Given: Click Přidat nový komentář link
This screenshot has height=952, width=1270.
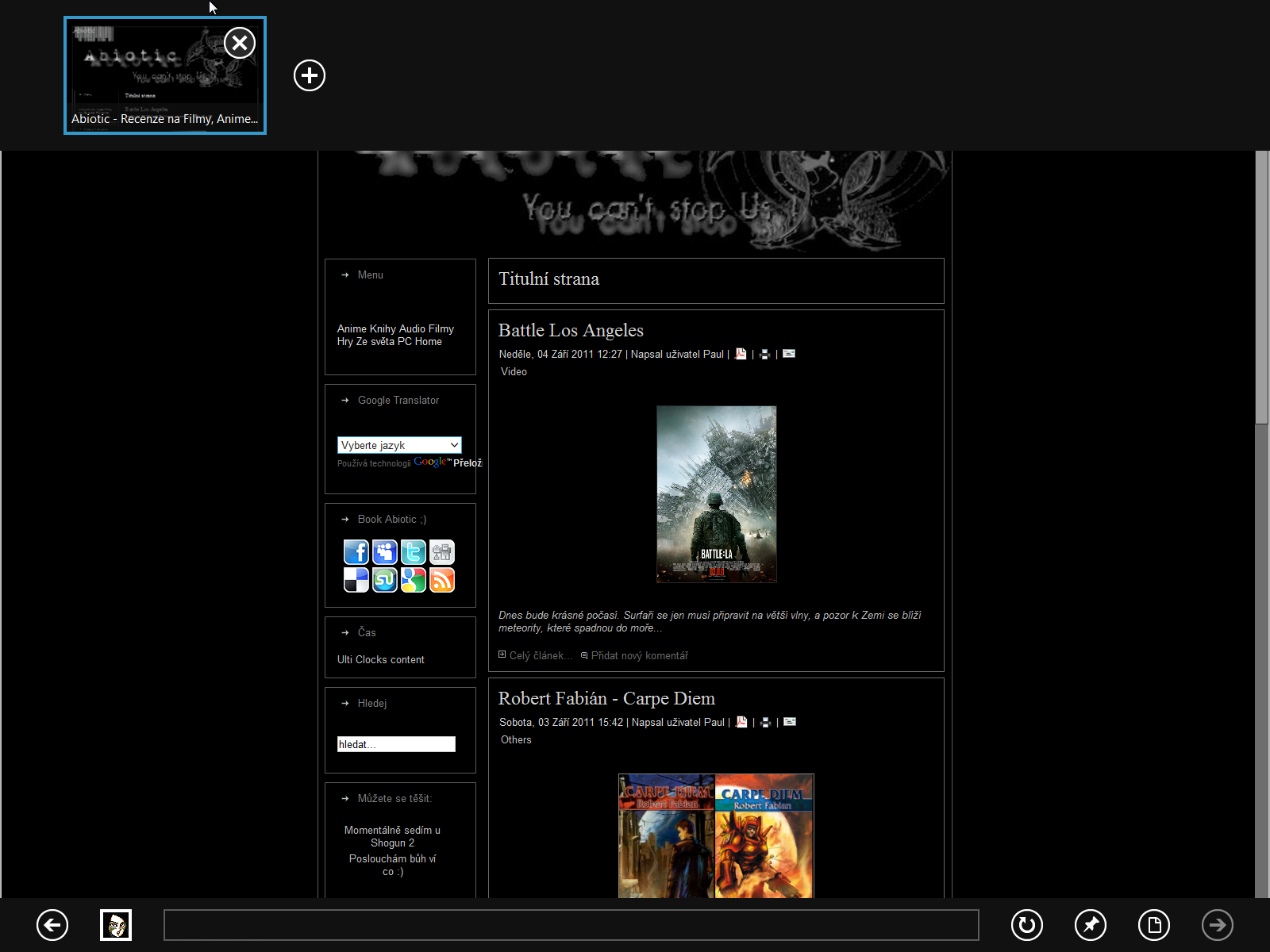Looking at the screenshot, I should tap(639, 655).
